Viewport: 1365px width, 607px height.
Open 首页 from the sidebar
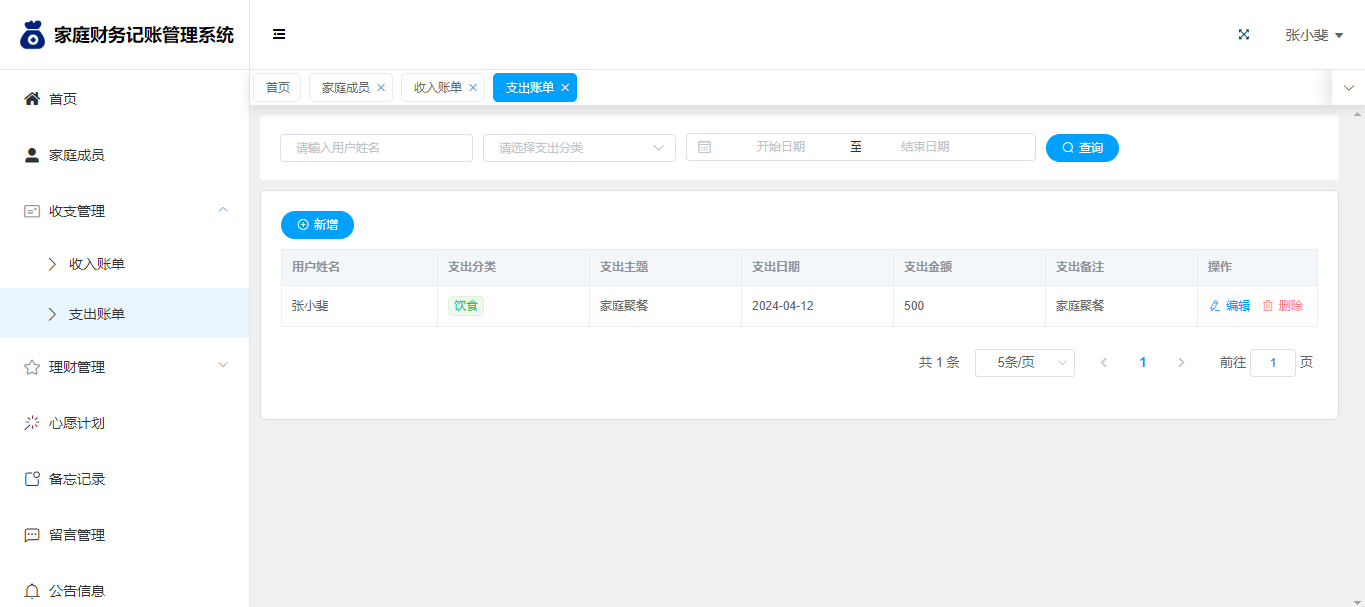tap(63, 99)
